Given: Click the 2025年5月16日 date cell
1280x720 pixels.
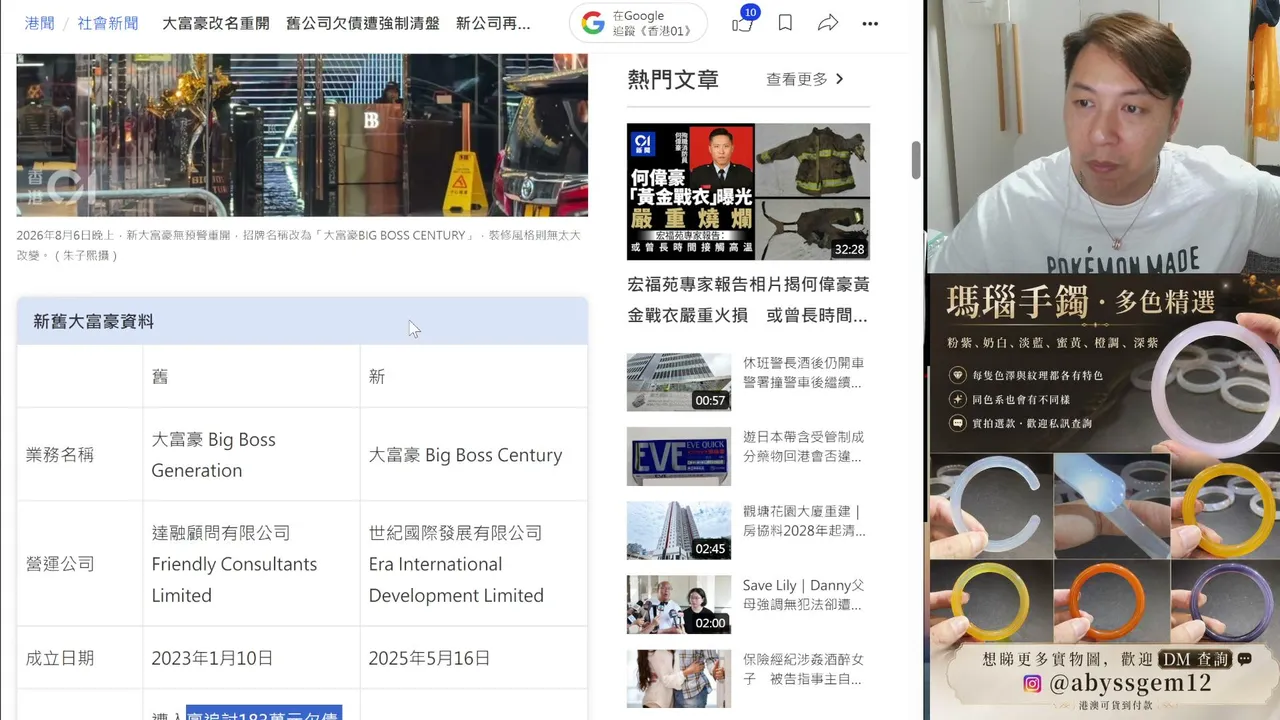Looking at the screenshot, I should click(x=474, y=658).
